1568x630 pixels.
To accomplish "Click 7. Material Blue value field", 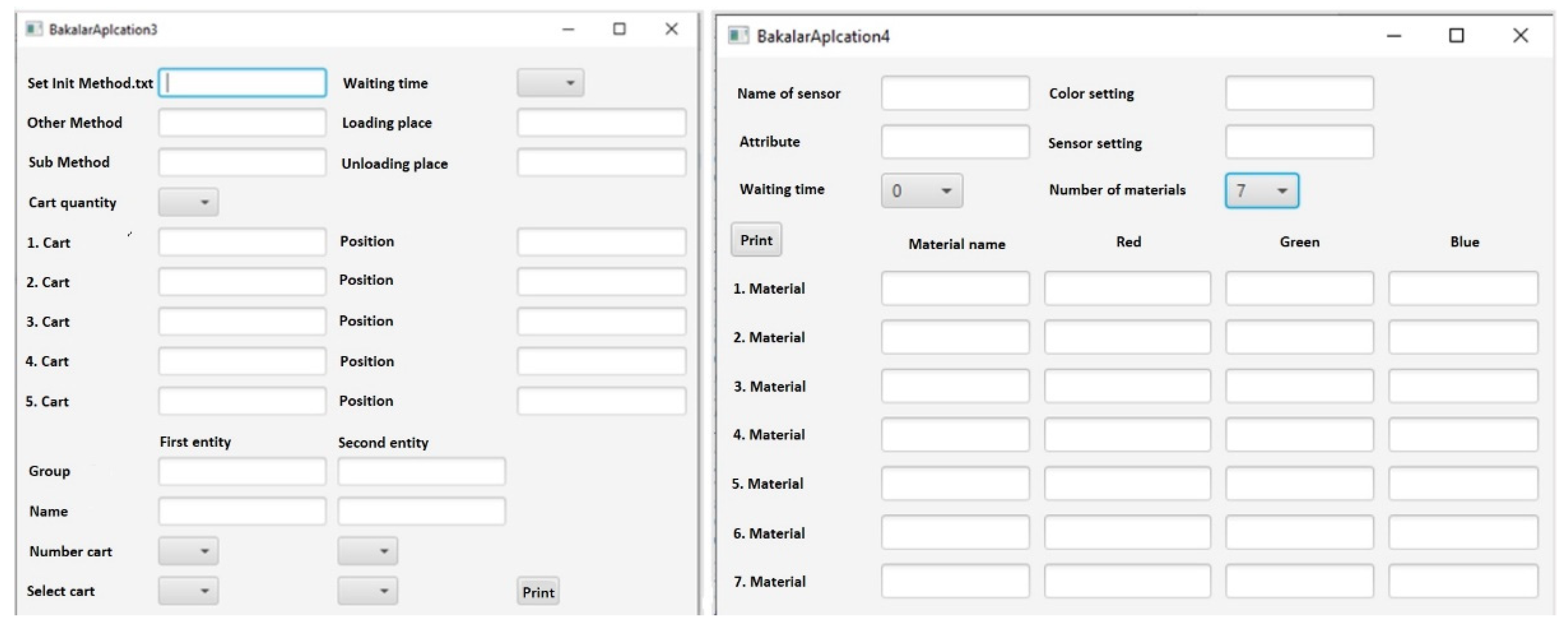I will [x=1463, y=581].
